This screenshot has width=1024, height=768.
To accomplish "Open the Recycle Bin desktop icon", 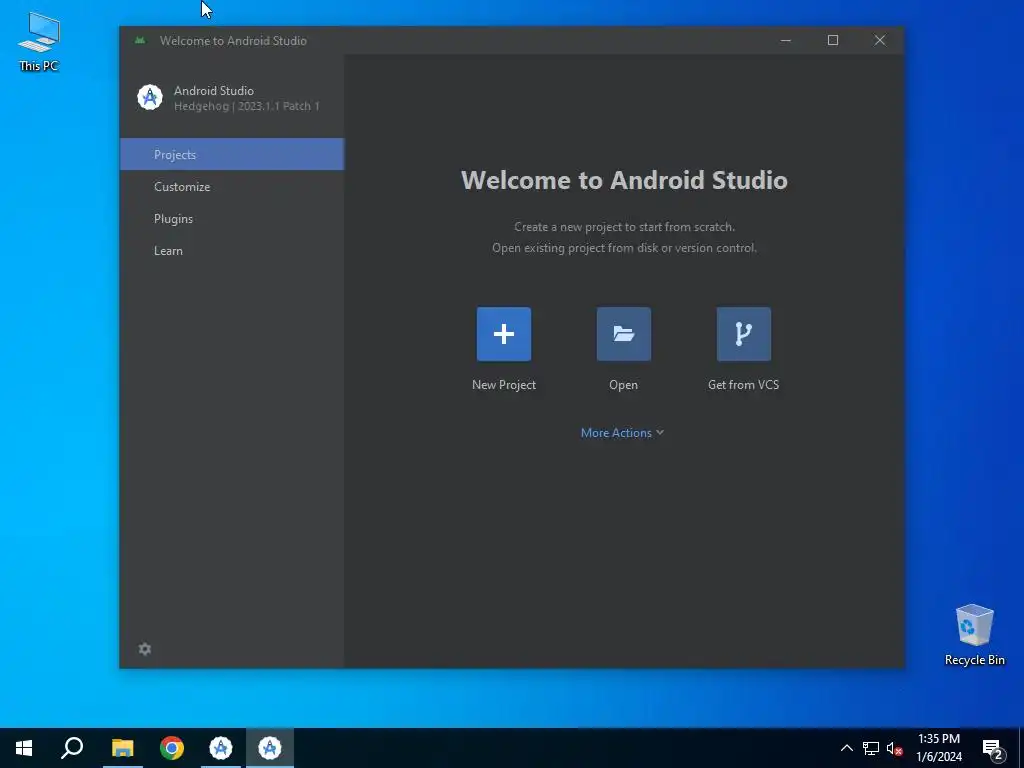I will point(974,635).
